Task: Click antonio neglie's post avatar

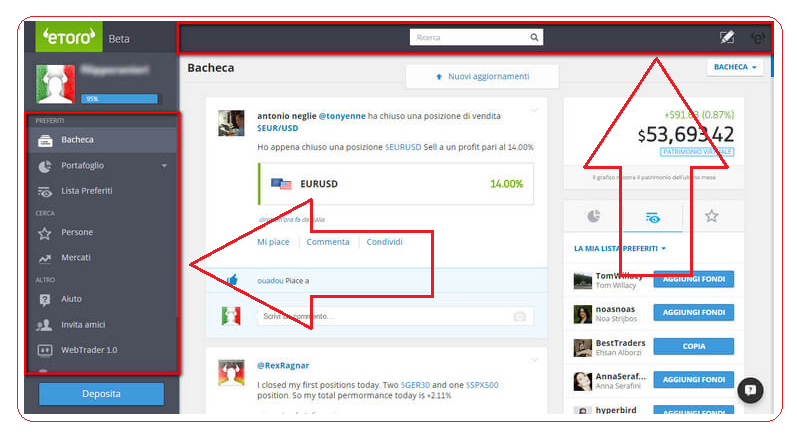Action: 231,123
